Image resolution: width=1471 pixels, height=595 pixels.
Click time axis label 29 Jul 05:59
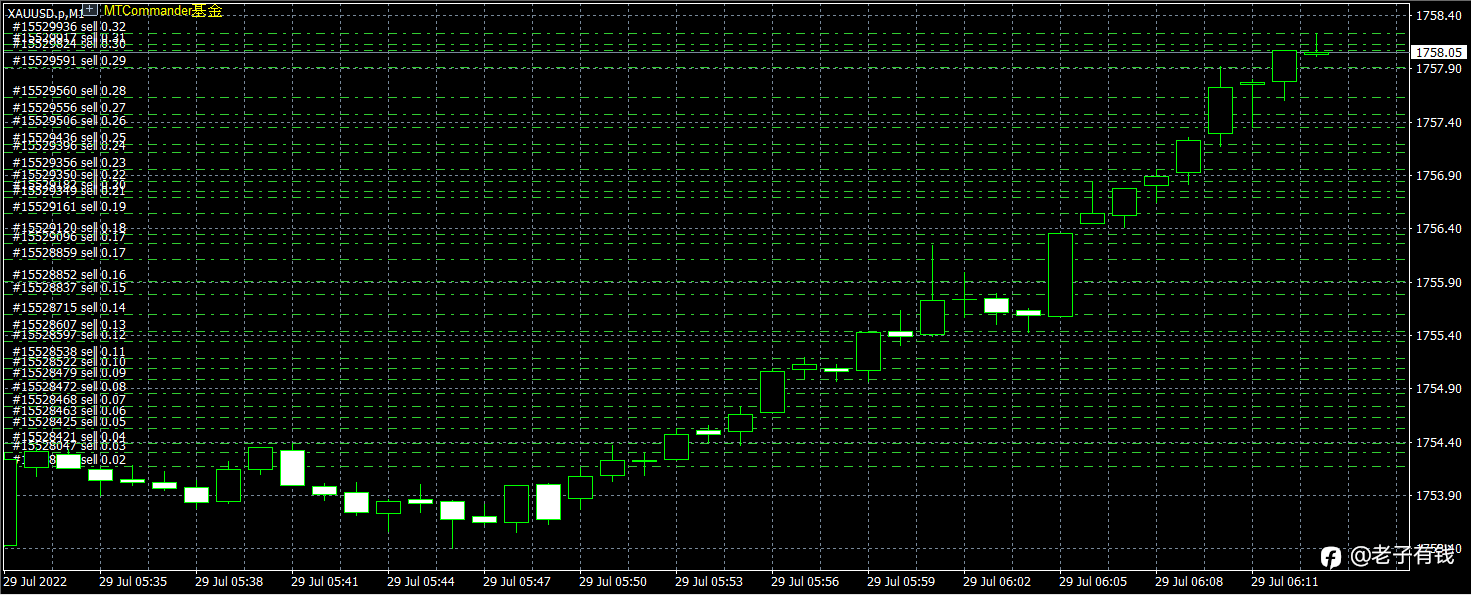tap(901, 581)
